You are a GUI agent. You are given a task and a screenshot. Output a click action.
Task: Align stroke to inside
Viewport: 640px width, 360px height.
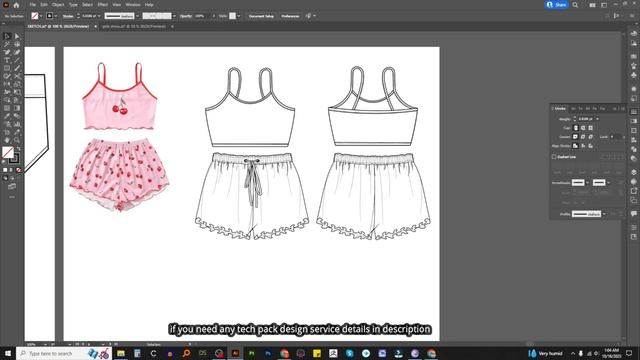(x=583, y=146)
